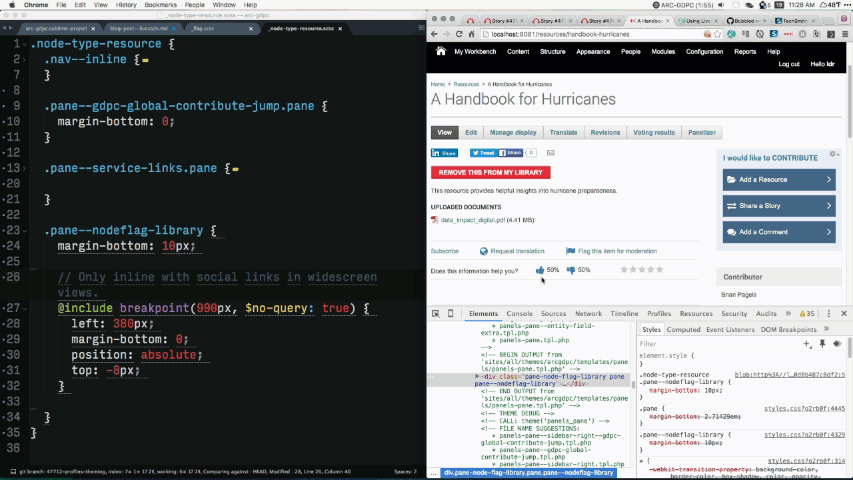853x480 pixels.
Task: Expand more DevTools tabs with the chevron
Action: coord(788,314)
